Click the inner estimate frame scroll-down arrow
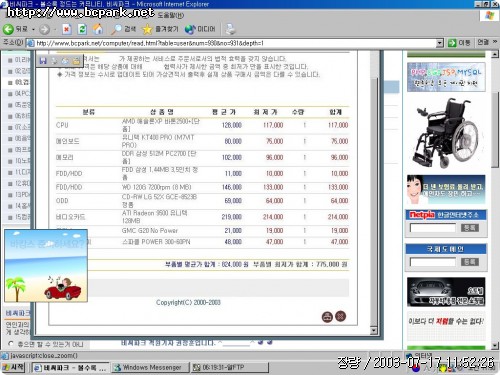 374,331
